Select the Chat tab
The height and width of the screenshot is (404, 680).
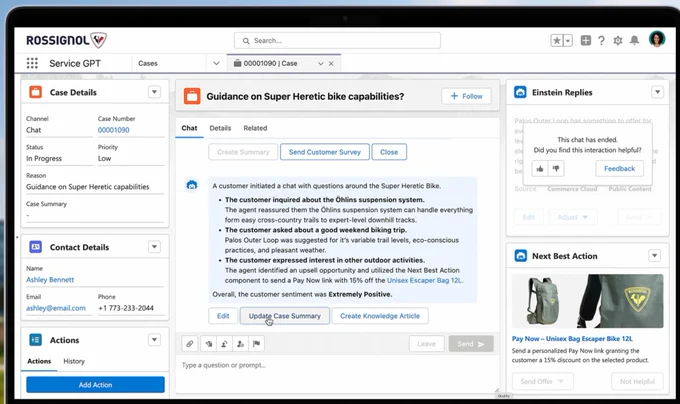click(x=189, y=128)
